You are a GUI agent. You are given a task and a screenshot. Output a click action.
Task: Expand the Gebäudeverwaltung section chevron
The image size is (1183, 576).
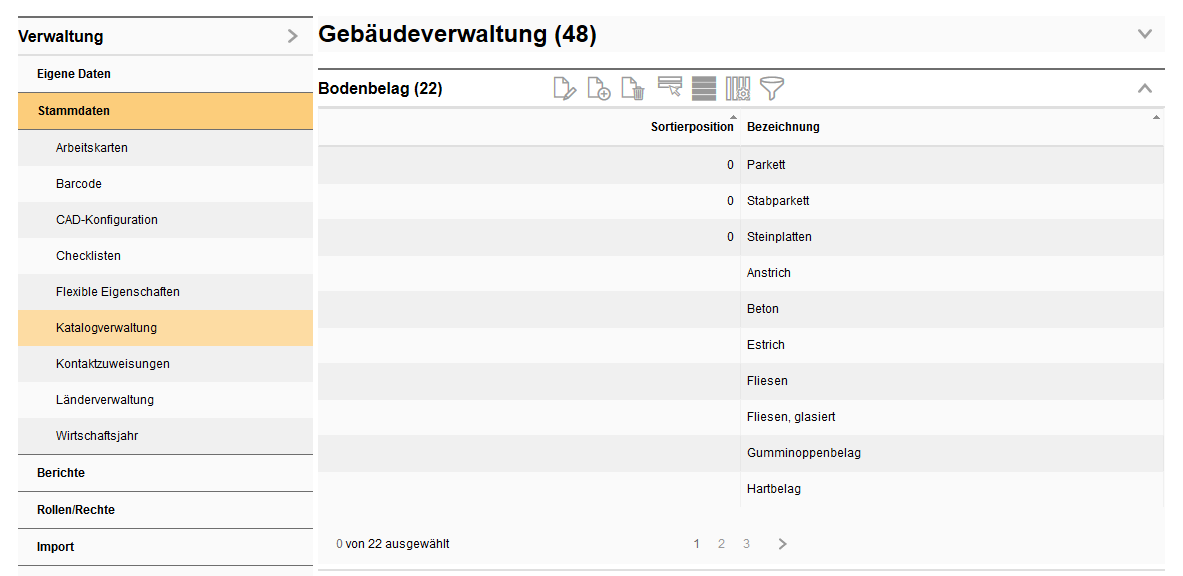tap(1145, 34)
